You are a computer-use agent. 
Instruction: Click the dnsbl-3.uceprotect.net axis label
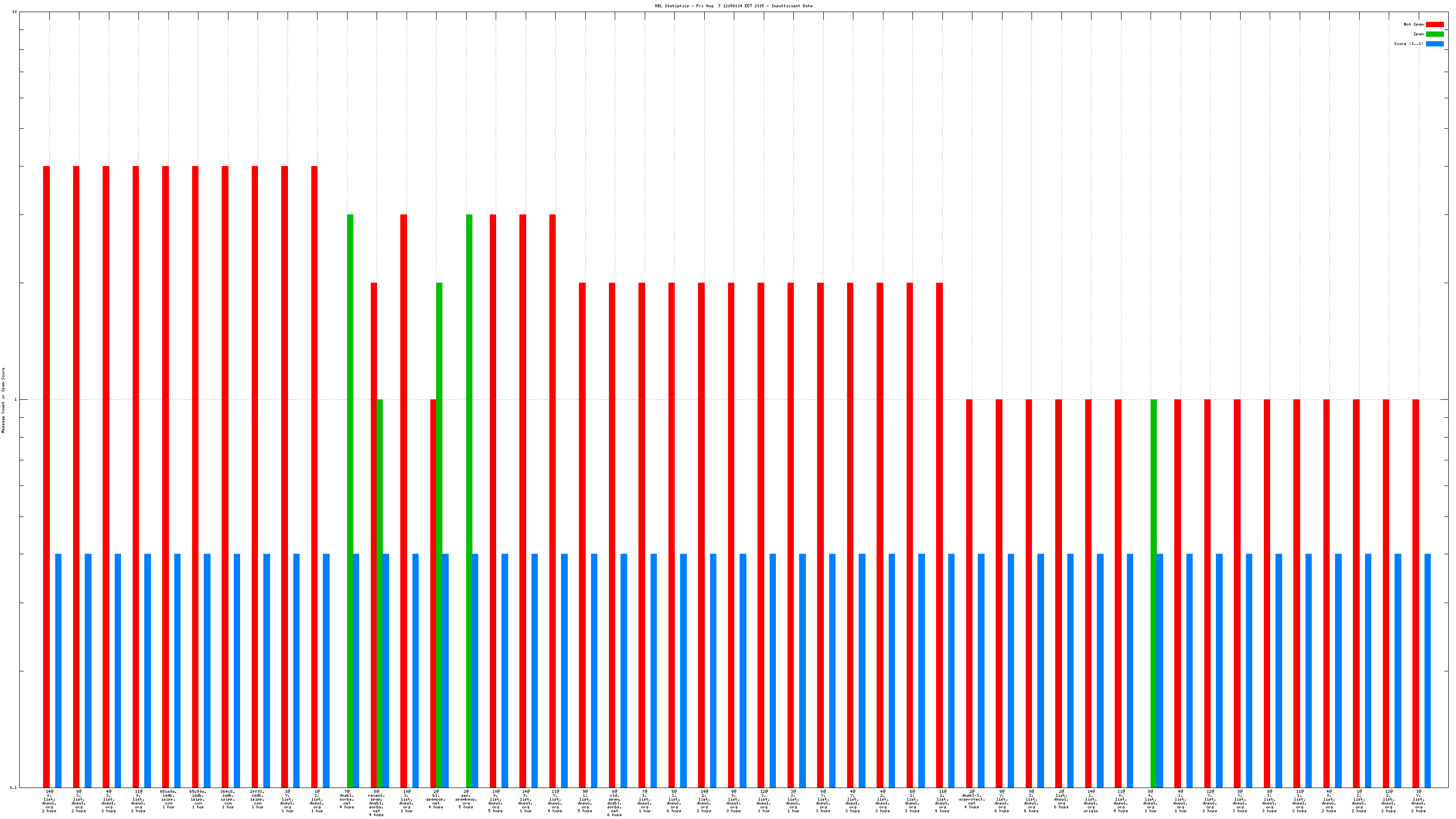click(971, 799)
